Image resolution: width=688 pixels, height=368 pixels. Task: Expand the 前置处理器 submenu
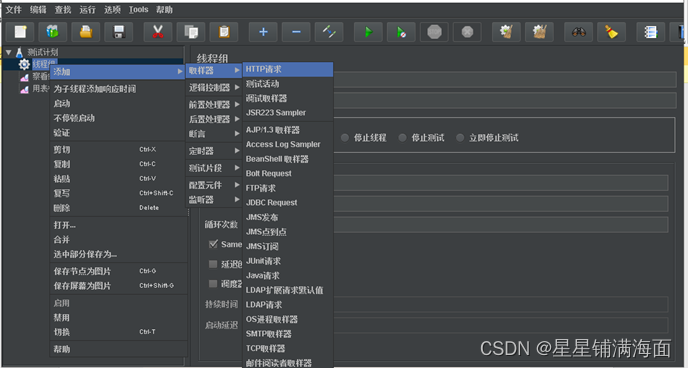coord(214,105)
